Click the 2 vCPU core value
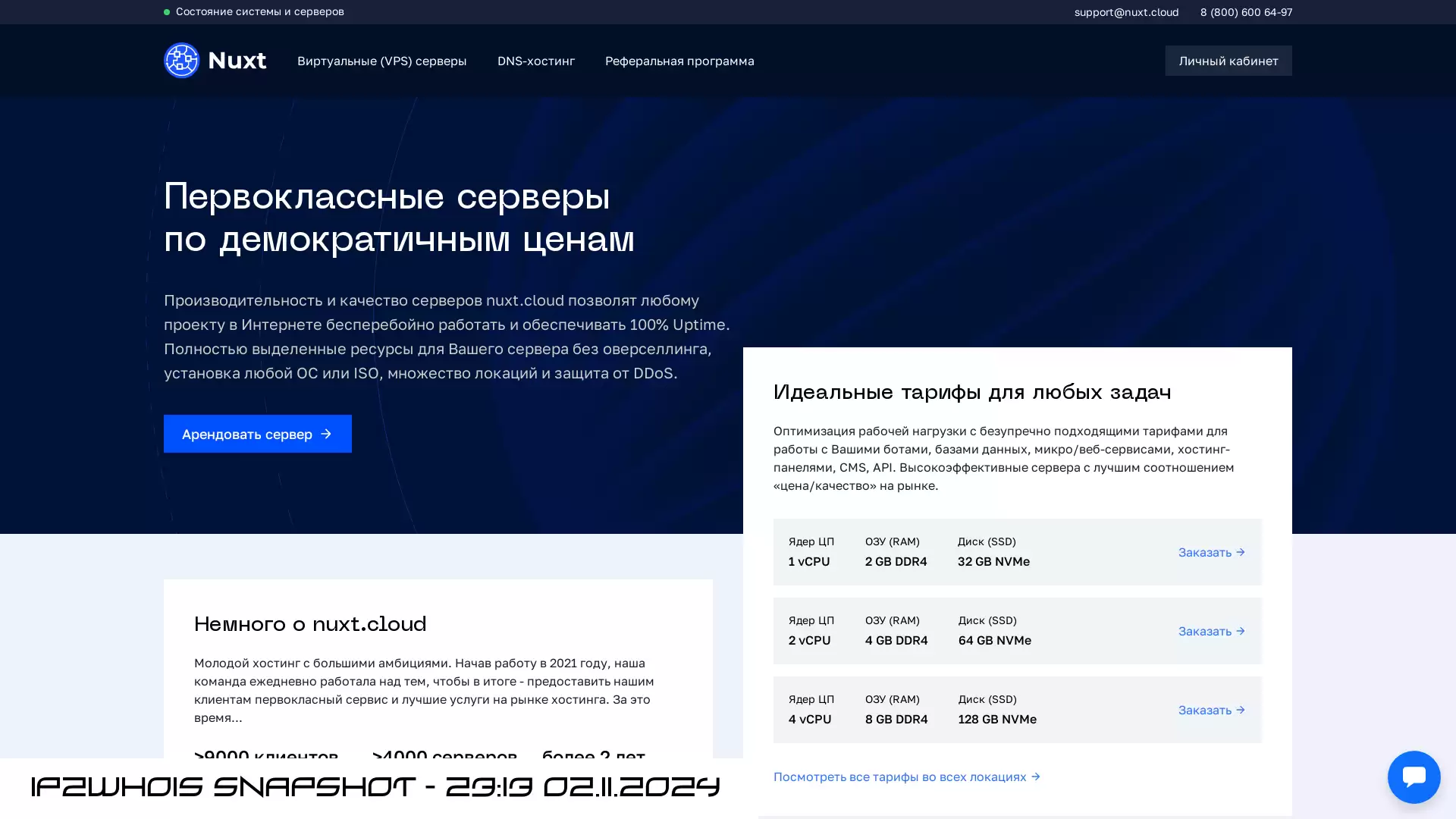Viewport: 1456px width, 819px height. (x=809, y=640)
